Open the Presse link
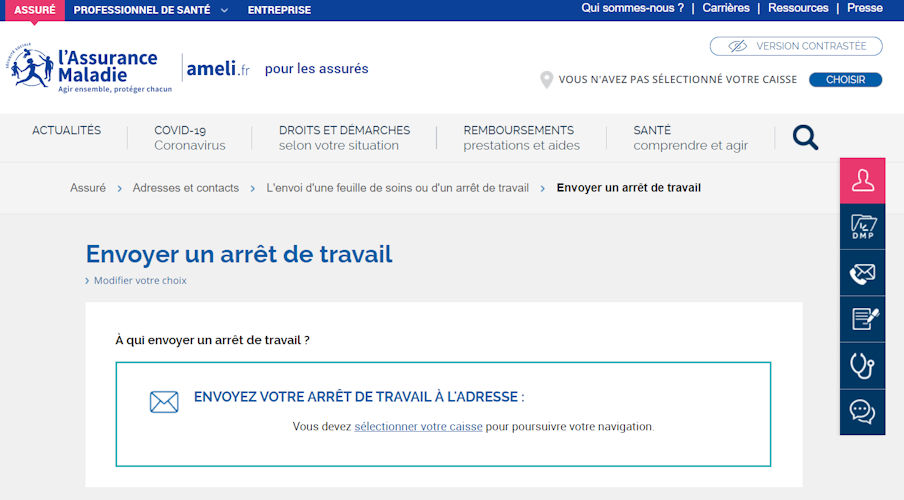The height and width of the screenshot is (500, 904). (864, 8)
